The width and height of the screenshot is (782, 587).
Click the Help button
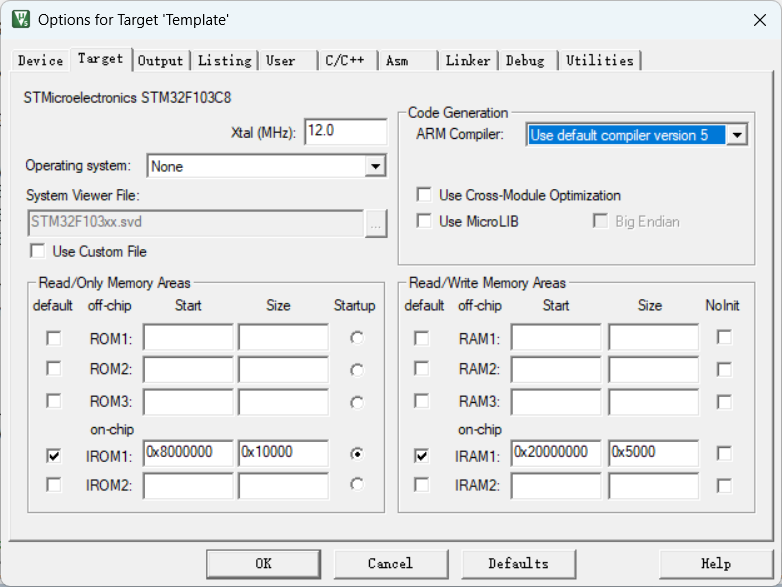click(x=716, y=564)
